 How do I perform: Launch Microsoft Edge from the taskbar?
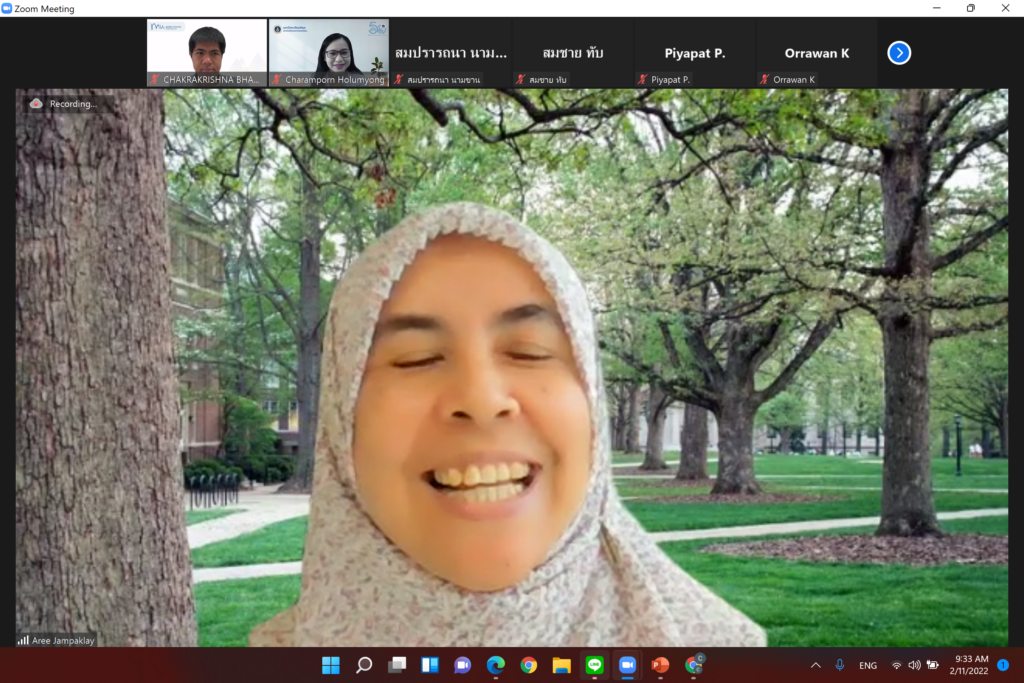495,665
